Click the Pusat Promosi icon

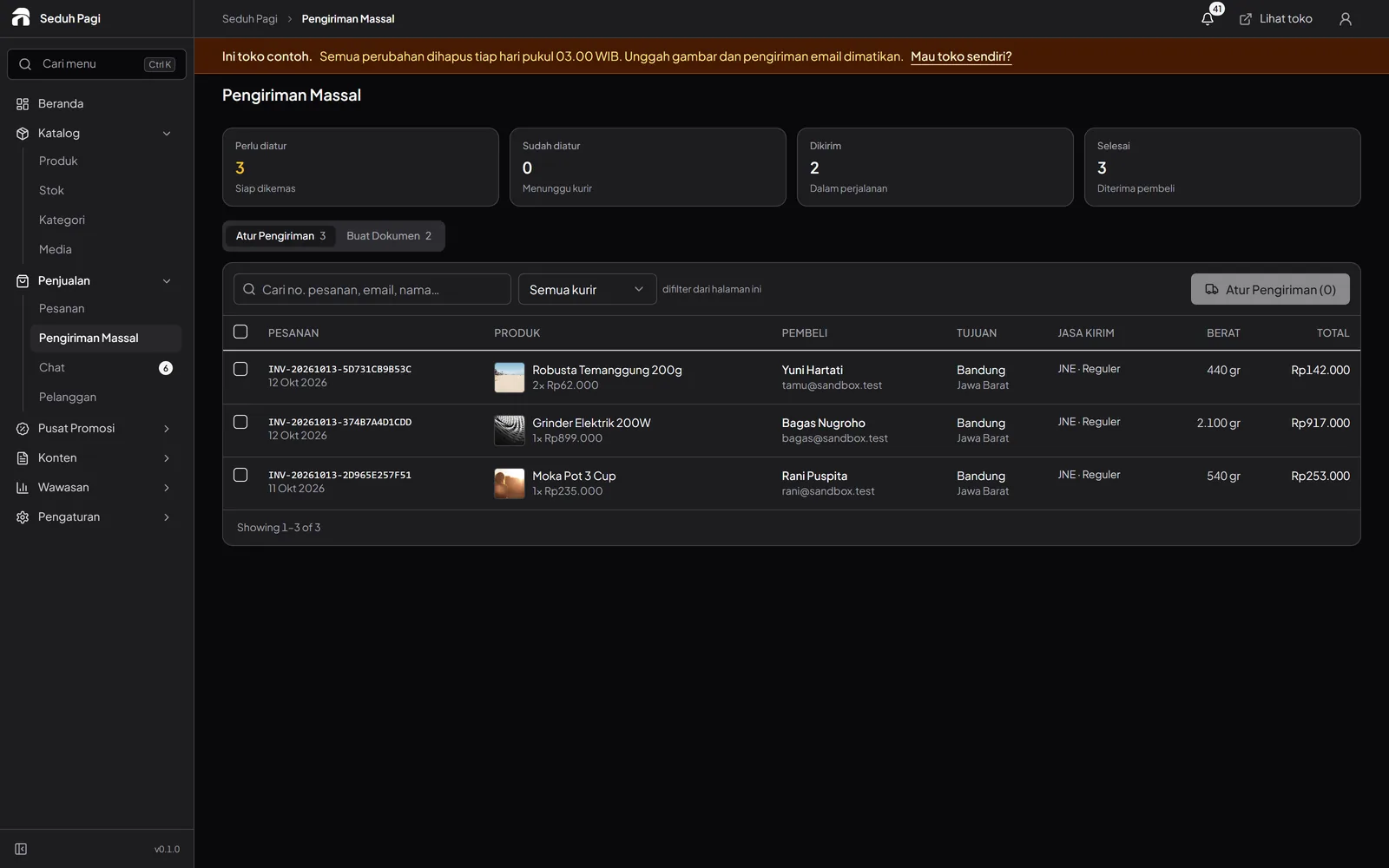coord(23,429)
